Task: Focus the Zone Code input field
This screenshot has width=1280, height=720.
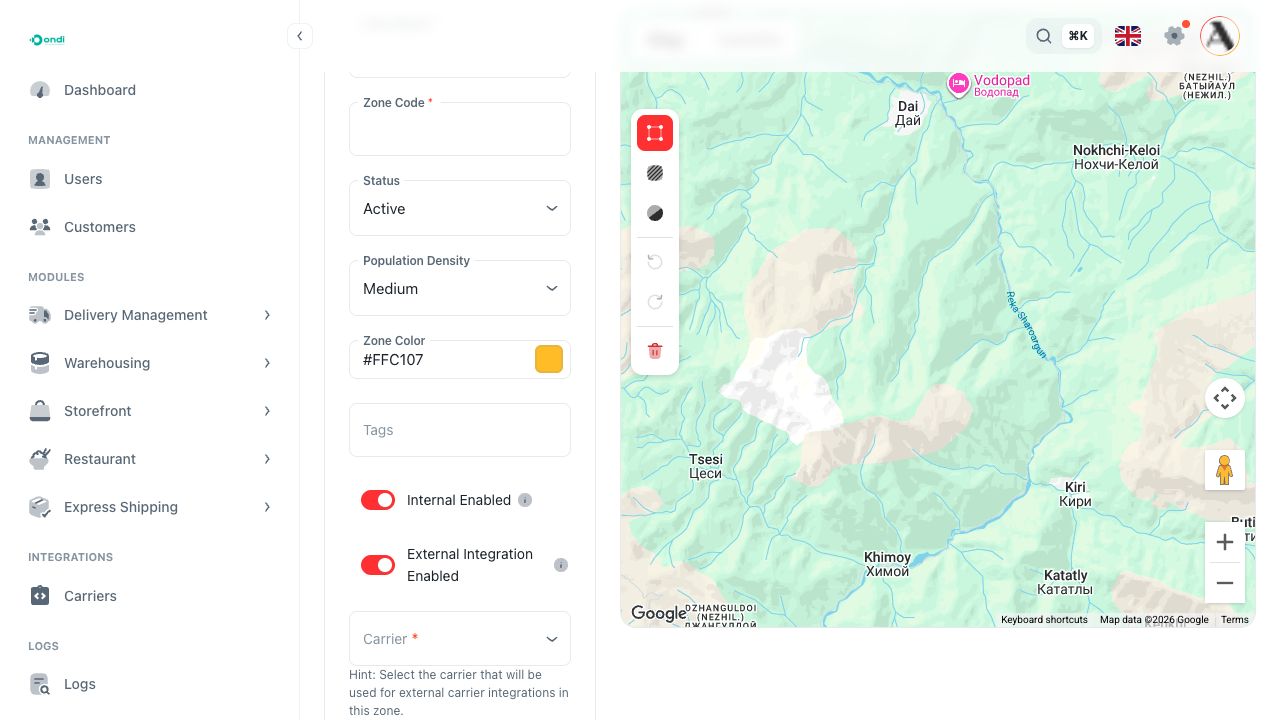Action: click(460, 129)
